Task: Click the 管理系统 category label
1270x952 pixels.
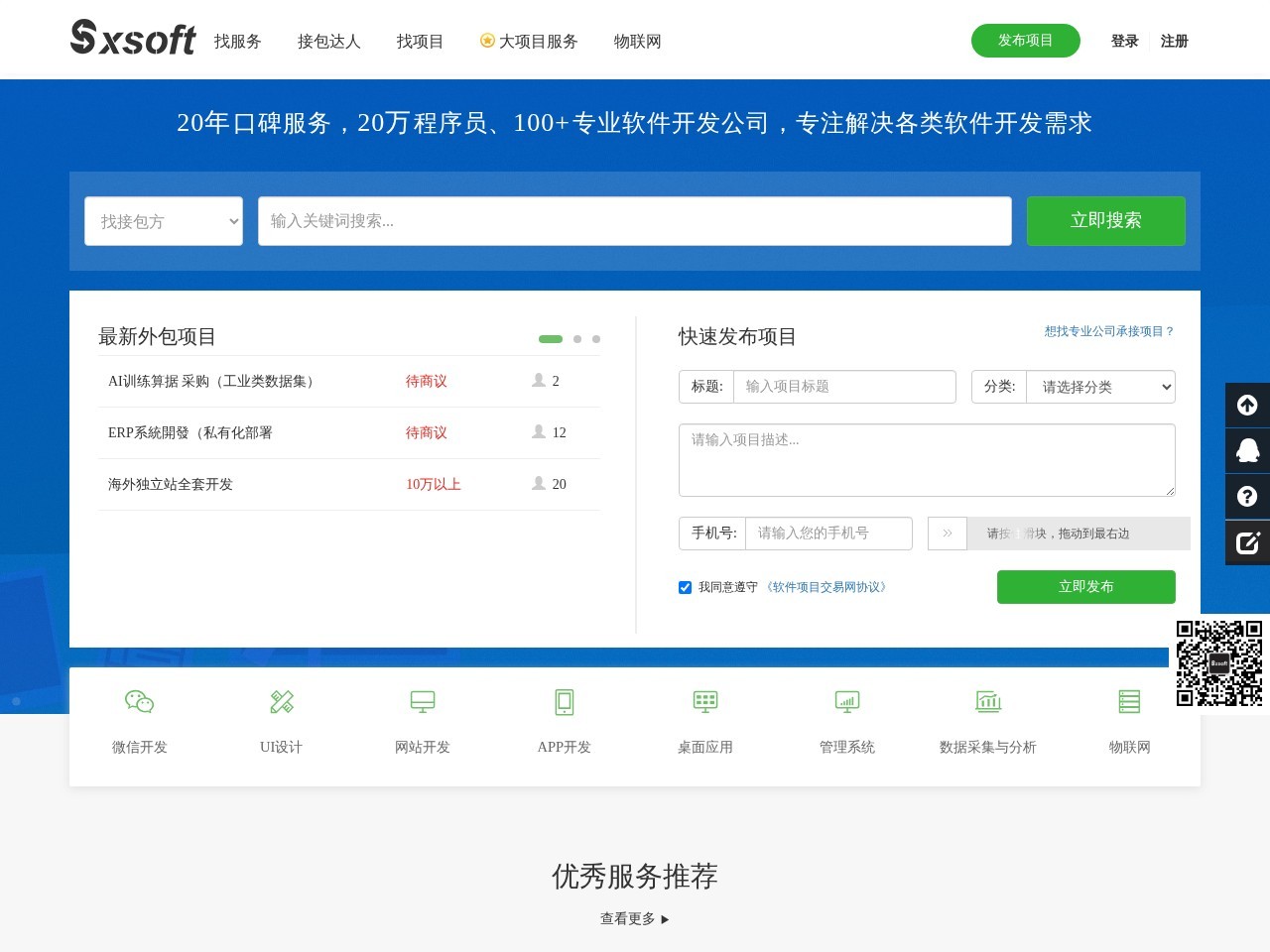Action: click(x=847, y=747)
